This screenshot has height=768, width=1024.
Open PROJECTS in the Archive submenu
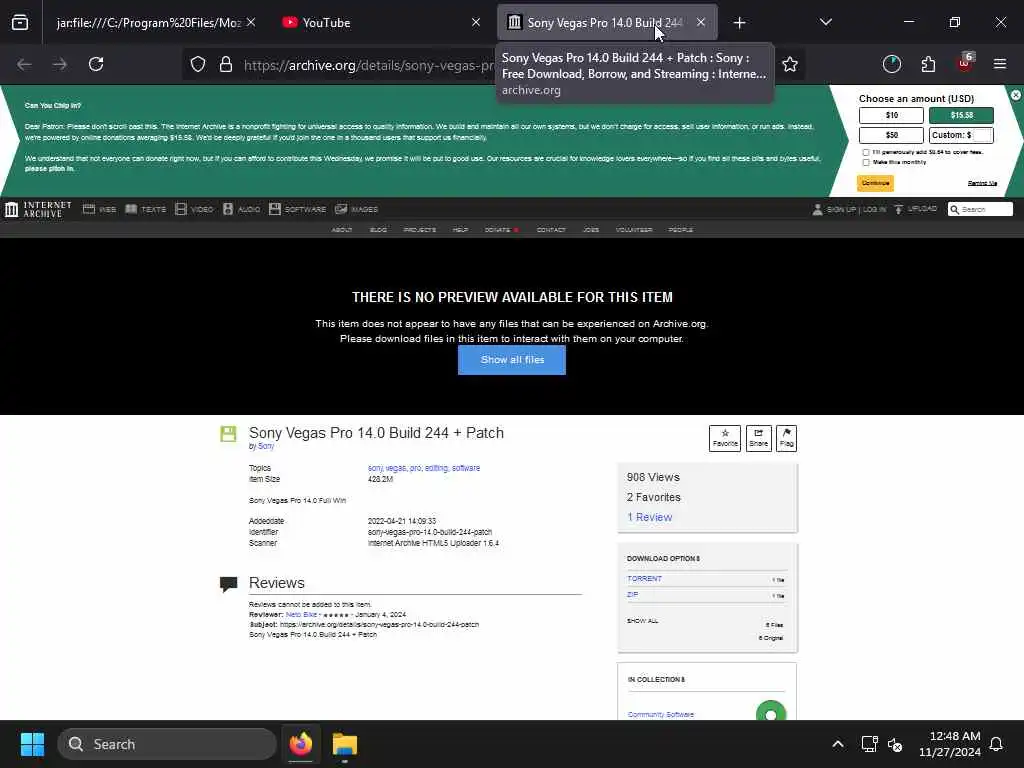point(419,230)
